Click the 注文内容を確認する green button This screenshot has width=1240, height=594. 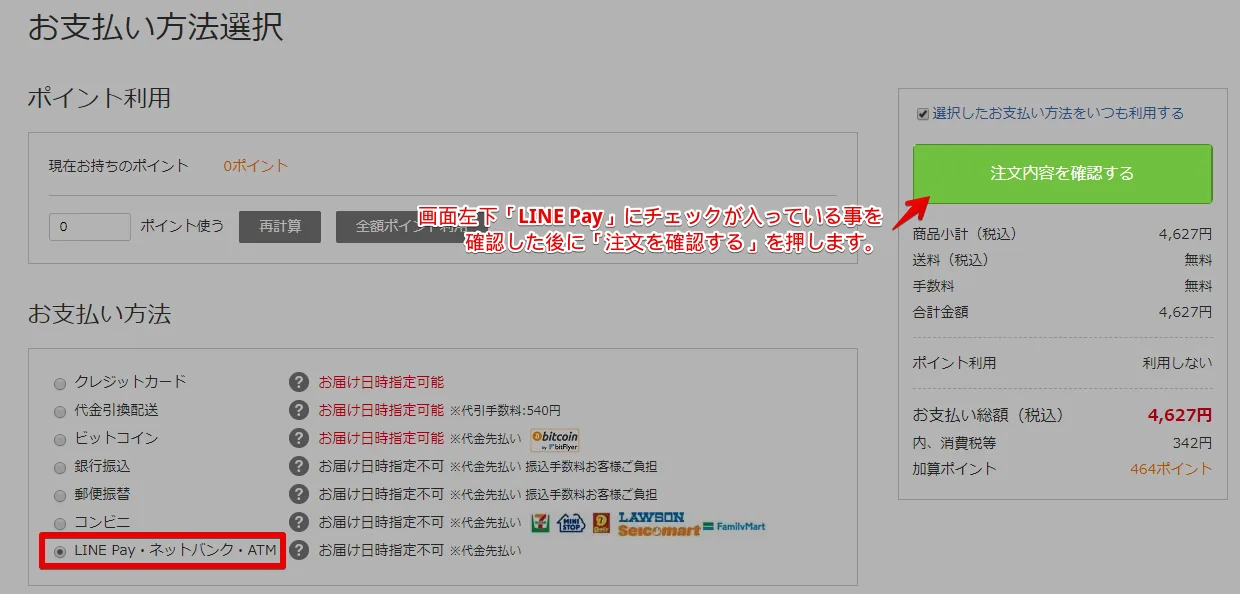click(x=1062, y=174)
